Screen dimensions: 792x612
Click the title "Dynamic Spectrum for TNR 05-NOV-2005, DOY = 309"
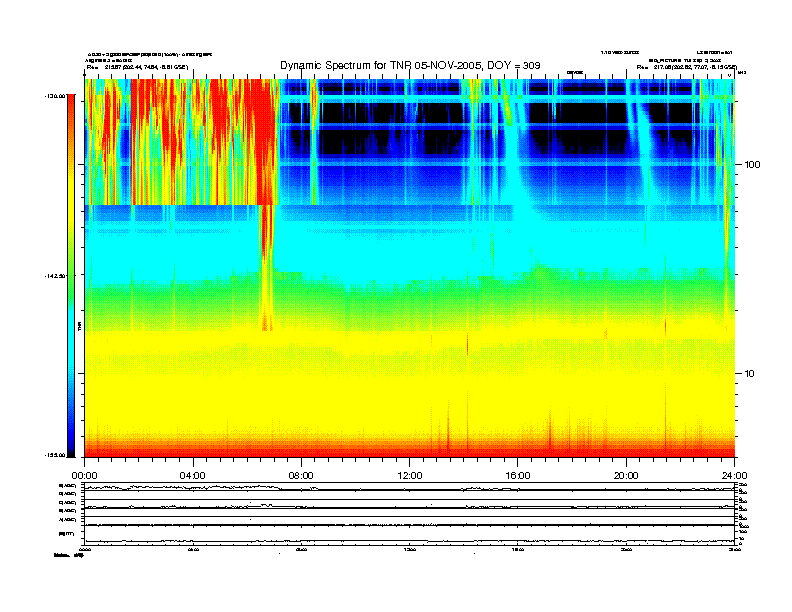coord(410,66)
